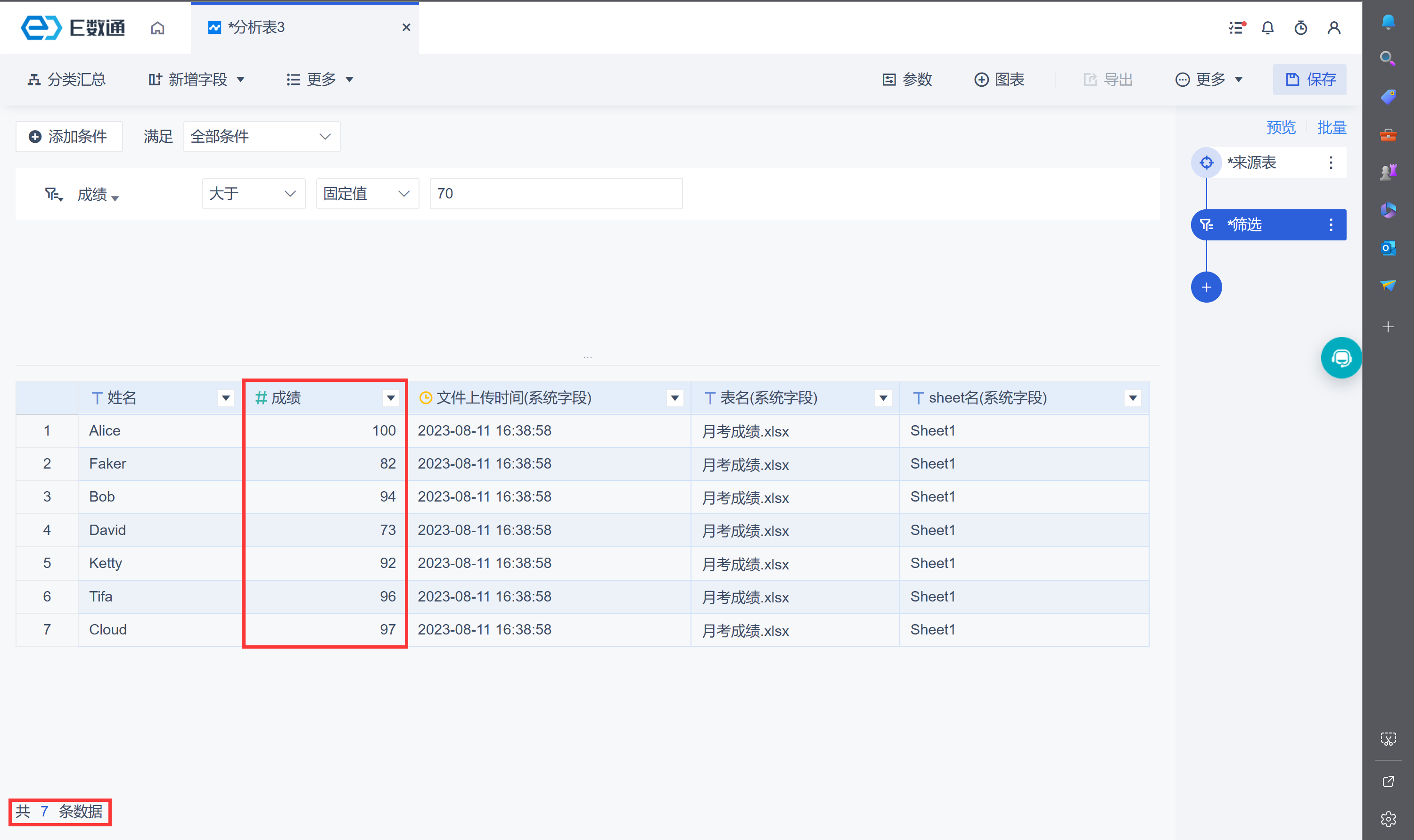
Task: Open options menu for 来源表 step
Action: click(1330, 163)
